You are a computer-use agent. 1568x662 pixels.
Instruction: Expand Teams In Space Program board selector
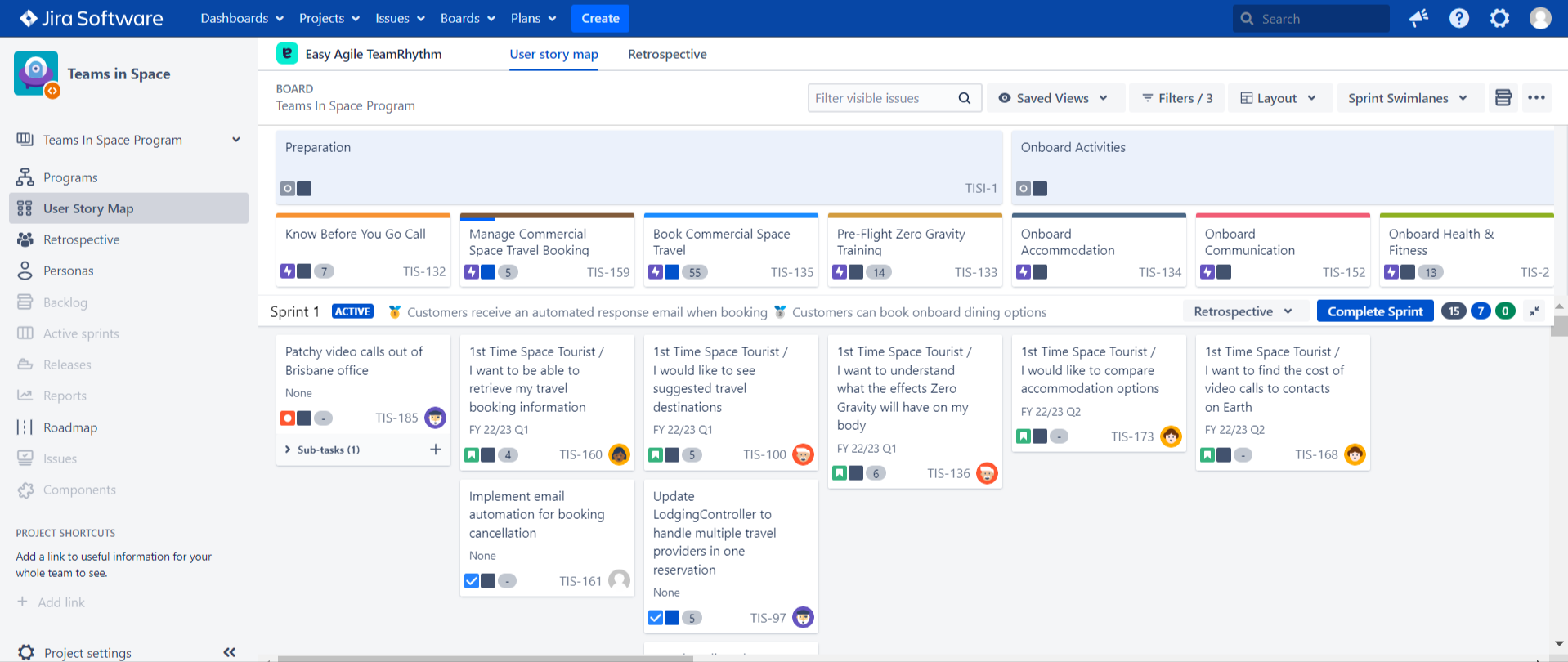coord(128,140)
